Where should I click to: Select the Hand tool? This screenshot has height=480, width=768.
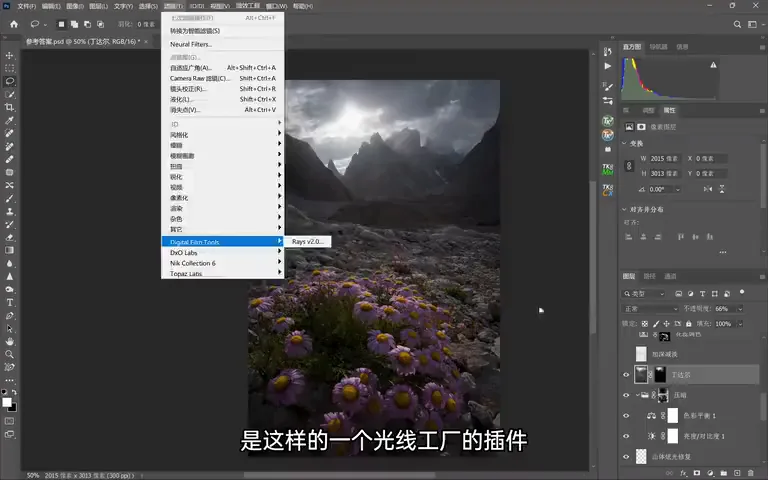click(9, 341)
